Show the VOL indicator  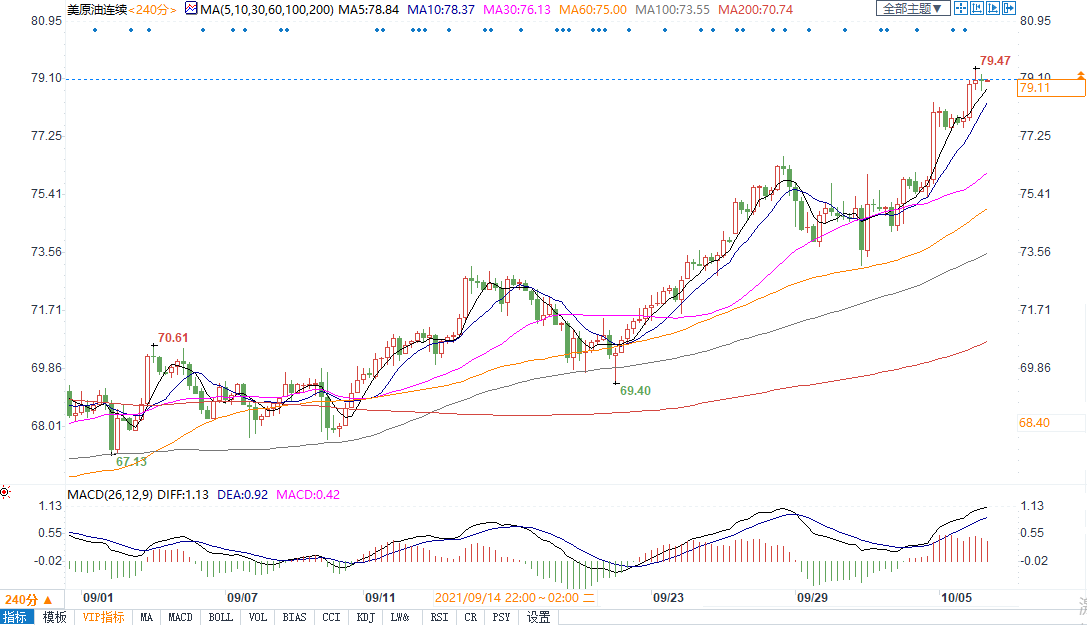click(x=257, y=617)
